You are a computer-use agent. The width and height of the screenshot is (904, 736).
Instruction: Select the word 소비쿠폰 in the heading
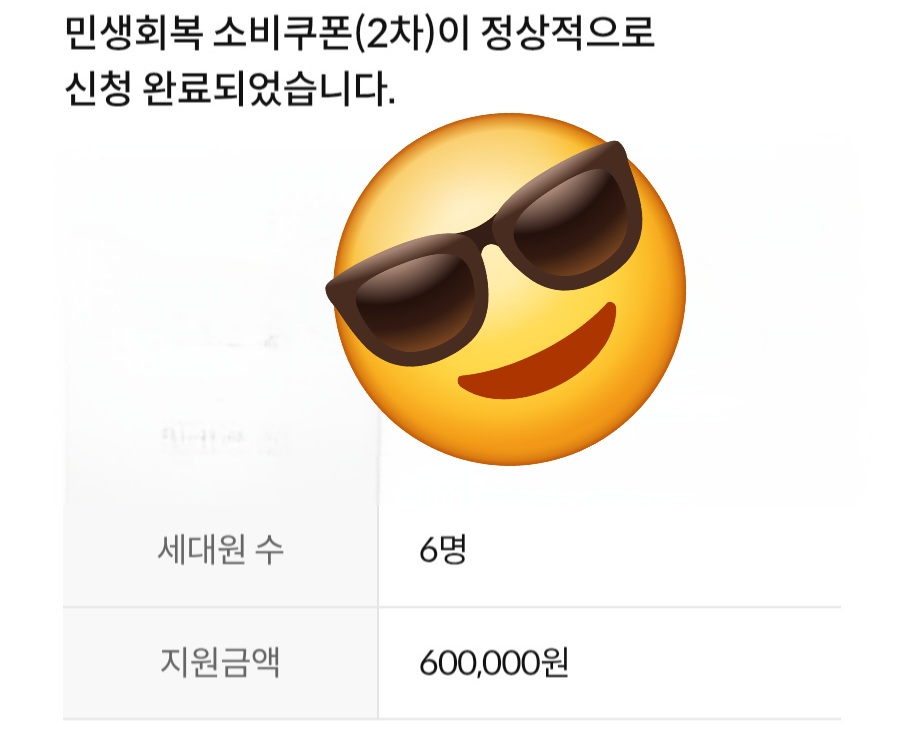[282, 33]
